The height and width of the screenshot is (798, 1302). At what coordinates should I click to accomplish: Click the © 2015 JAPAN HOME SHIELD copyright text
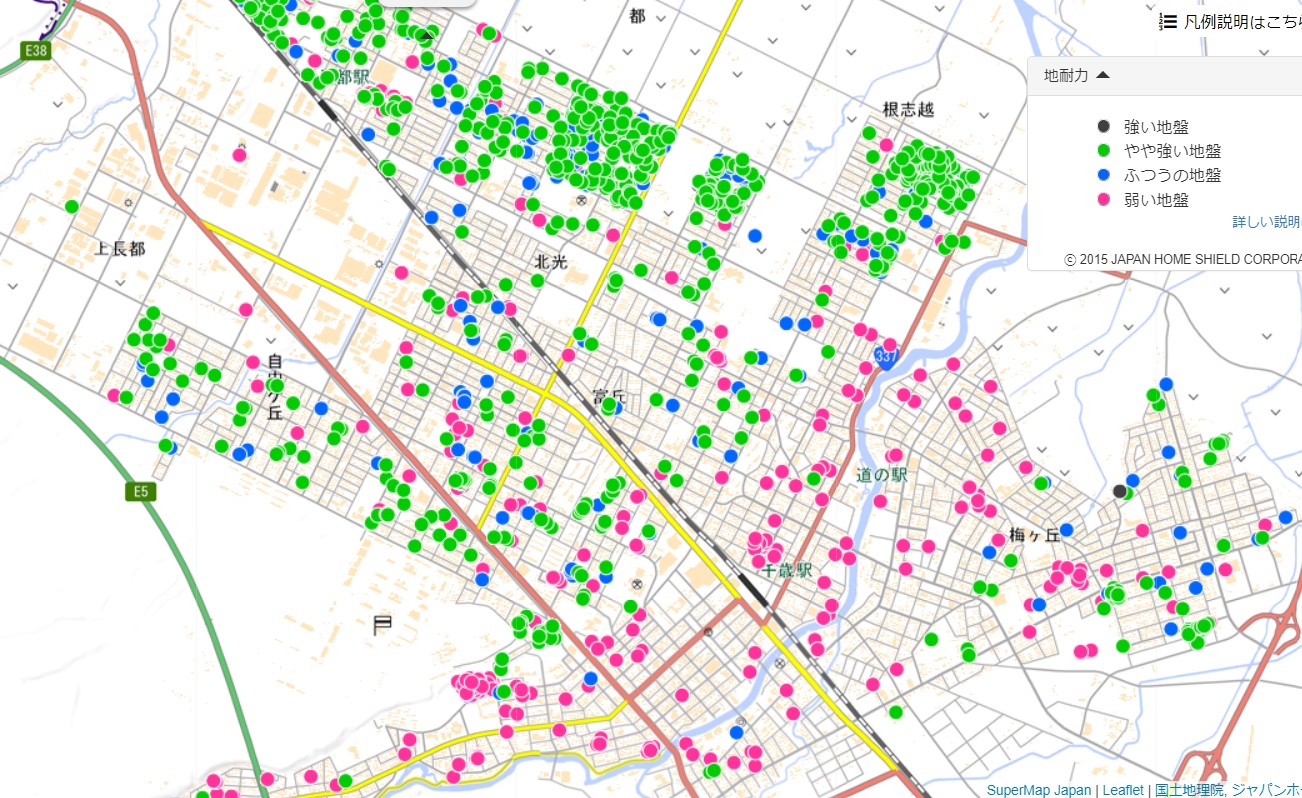coord(1183,259)
